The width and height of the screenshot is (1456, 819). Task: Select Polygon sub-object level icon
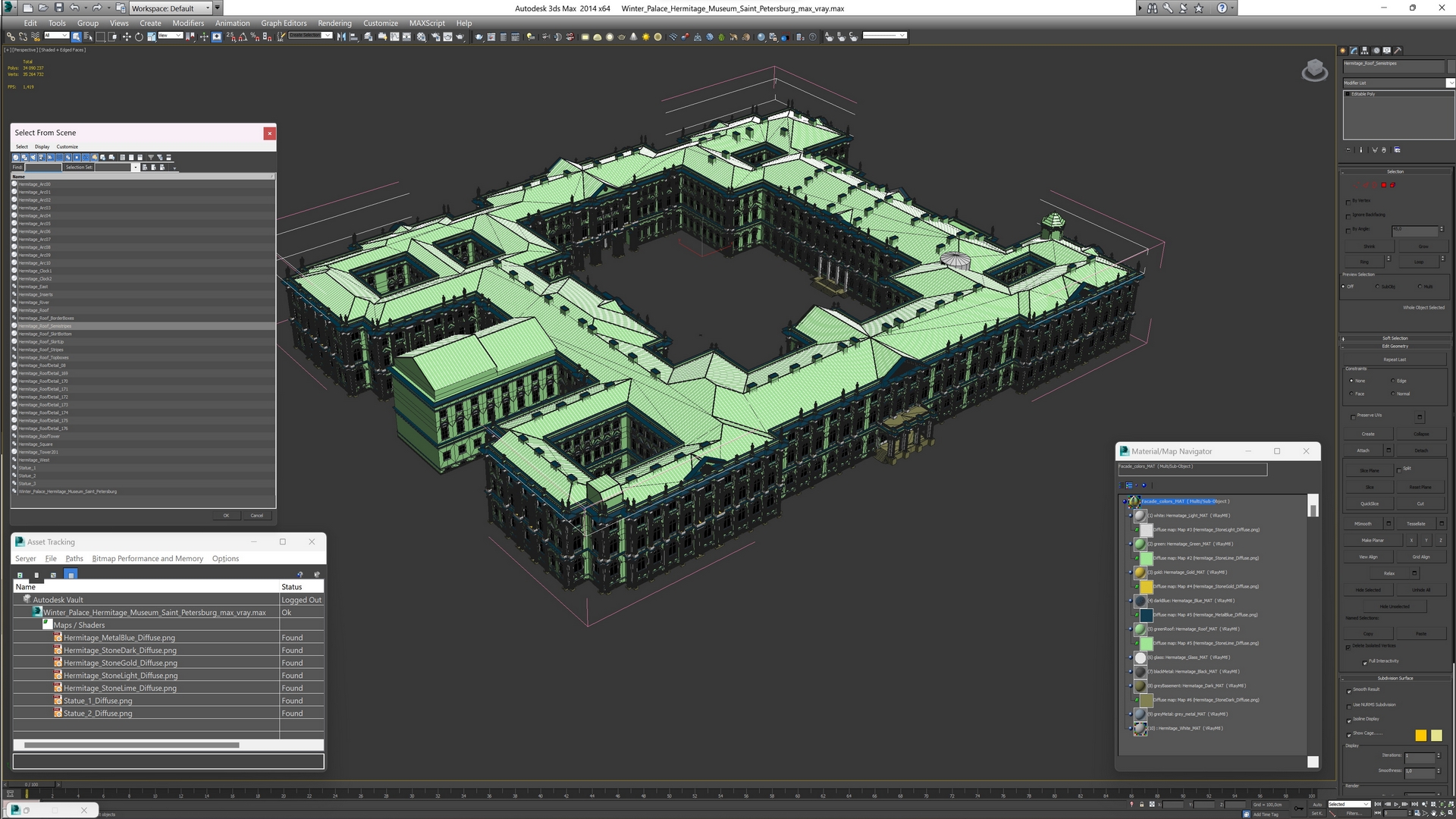(x=1383, y=185)
